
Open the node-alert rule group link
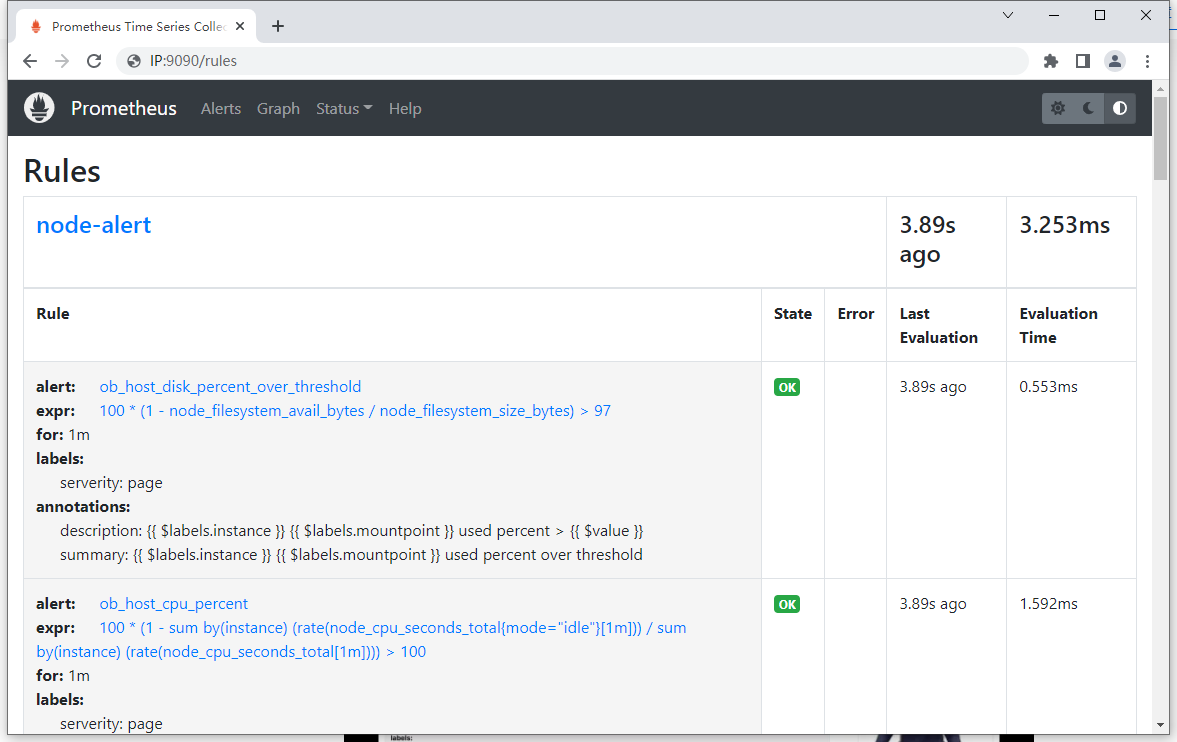[x=94, y=225]
